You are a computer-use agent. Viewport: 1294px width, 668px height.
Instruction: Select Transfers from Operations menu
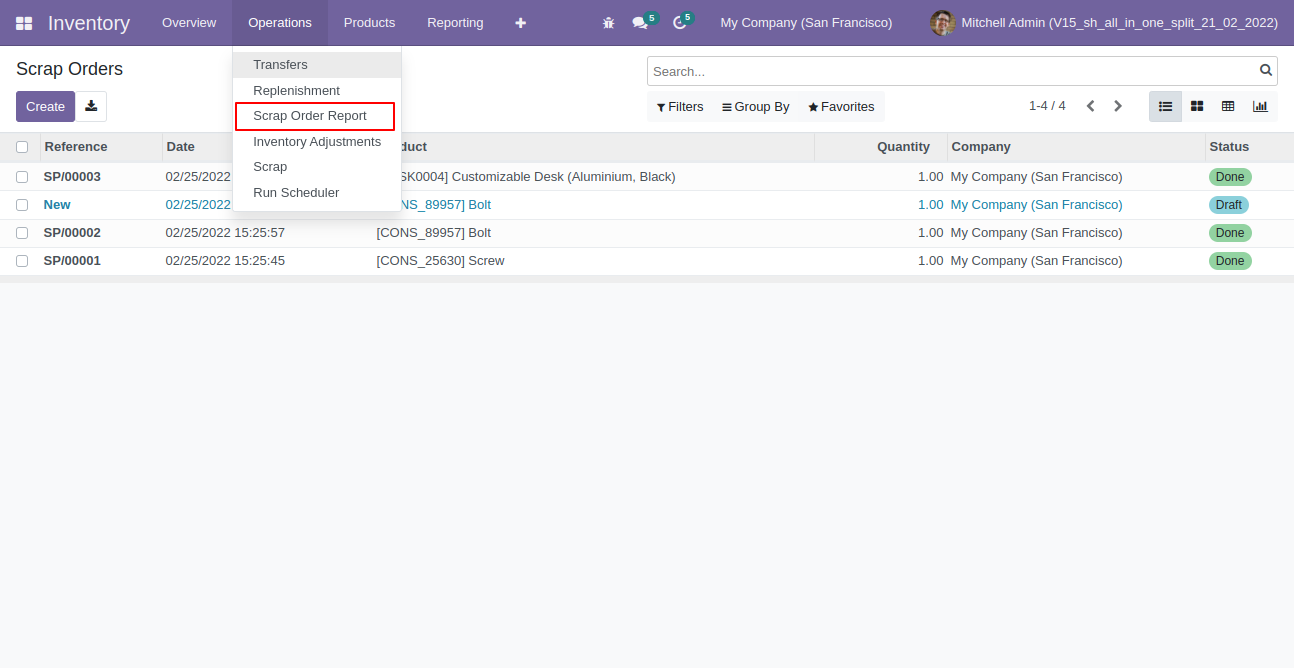coord(317,65)
